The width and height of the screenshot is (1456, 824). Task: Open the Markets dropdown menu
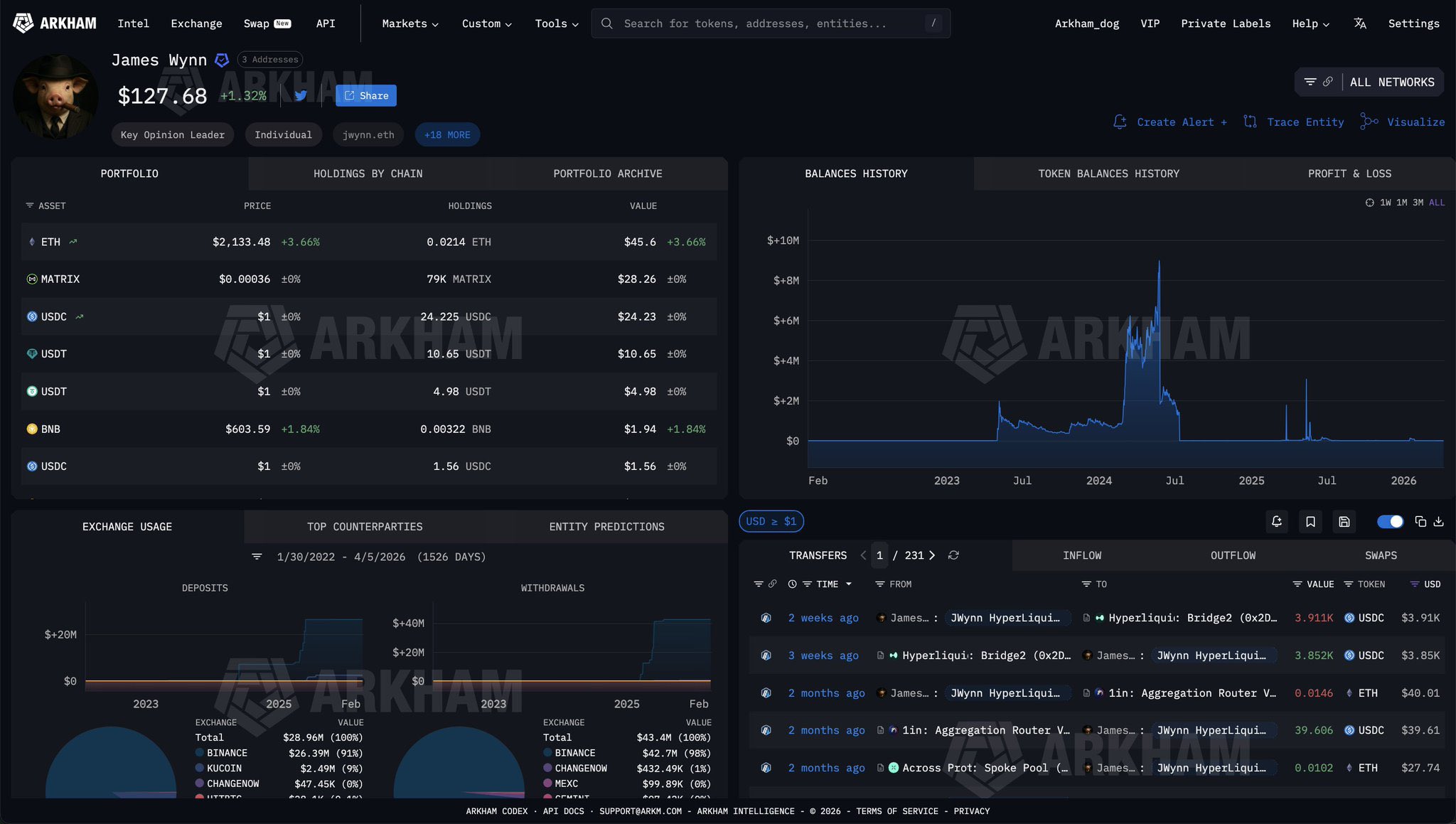(410, 23)
